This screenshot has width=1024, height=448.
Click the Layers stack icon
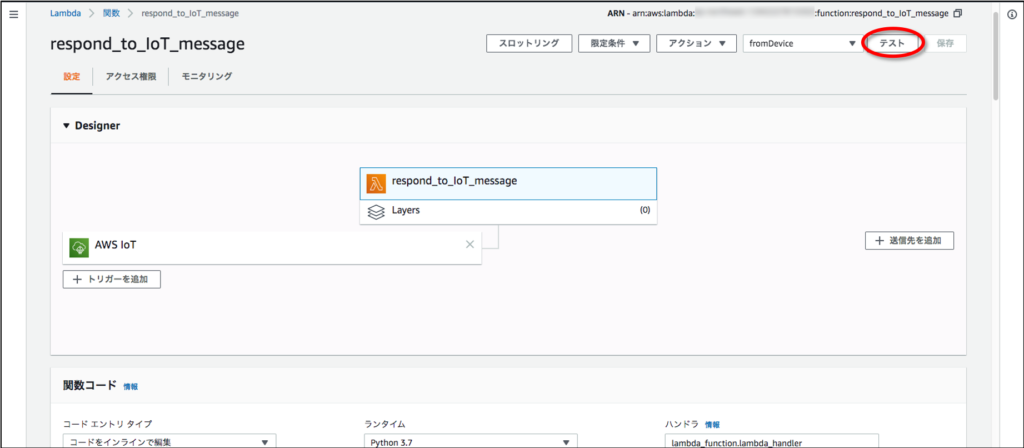click(376, 211)
